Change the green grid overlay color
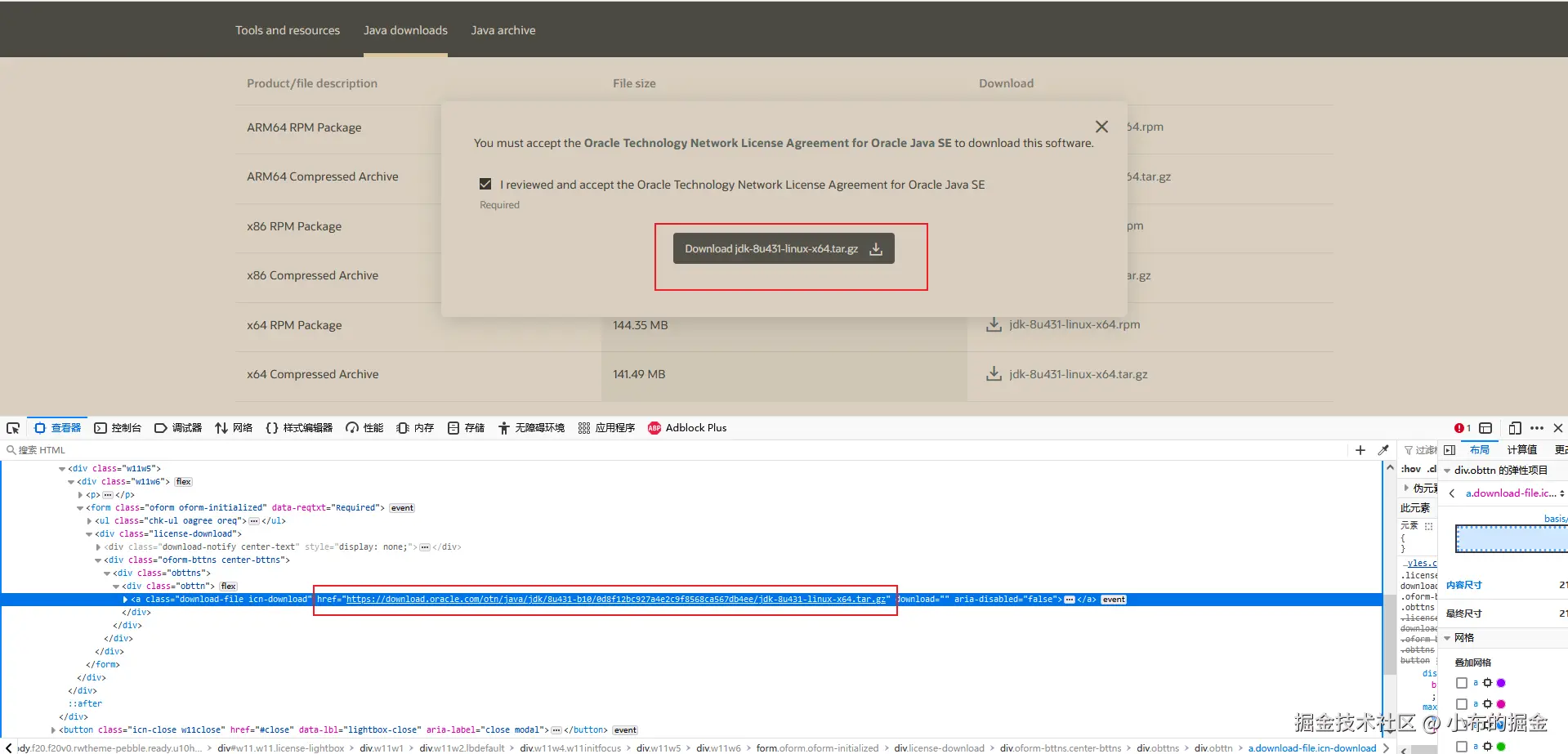Viewport: 1568px width, 754px height. point(1501,747)
